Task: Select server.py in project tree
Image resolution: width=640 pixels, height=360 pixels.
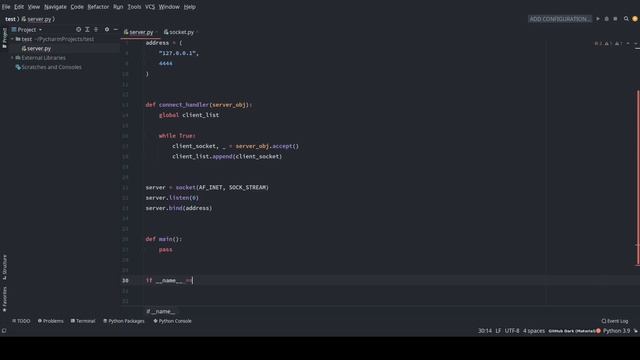Action: click(39, 48)
